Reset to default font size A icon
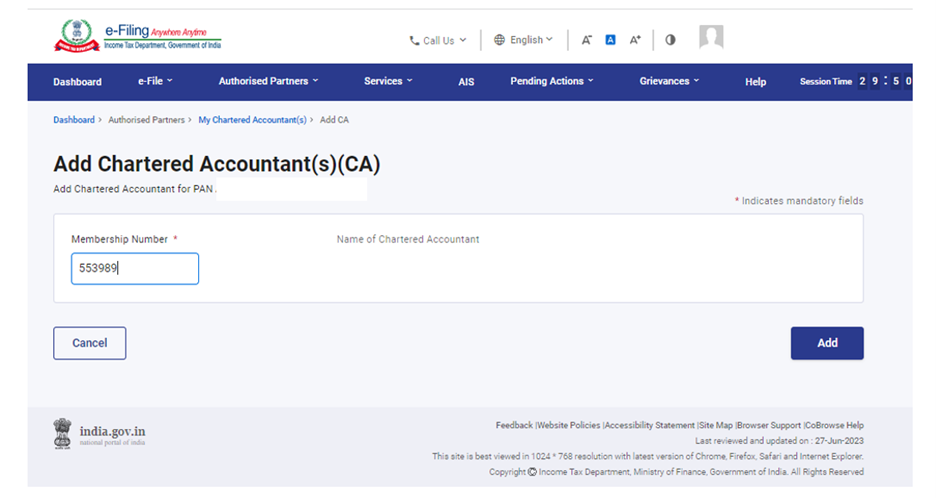 (610, 40)
